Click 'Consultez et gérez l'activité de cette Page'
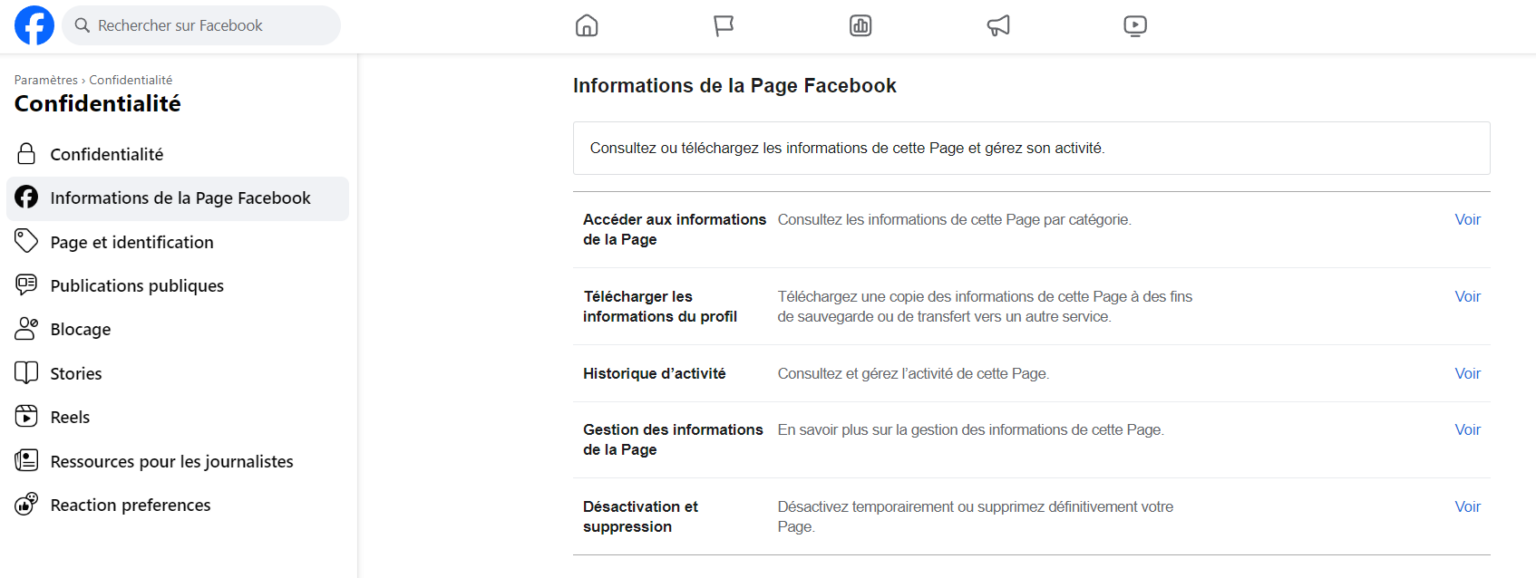 pyautogui.click(x=914, y=373)
